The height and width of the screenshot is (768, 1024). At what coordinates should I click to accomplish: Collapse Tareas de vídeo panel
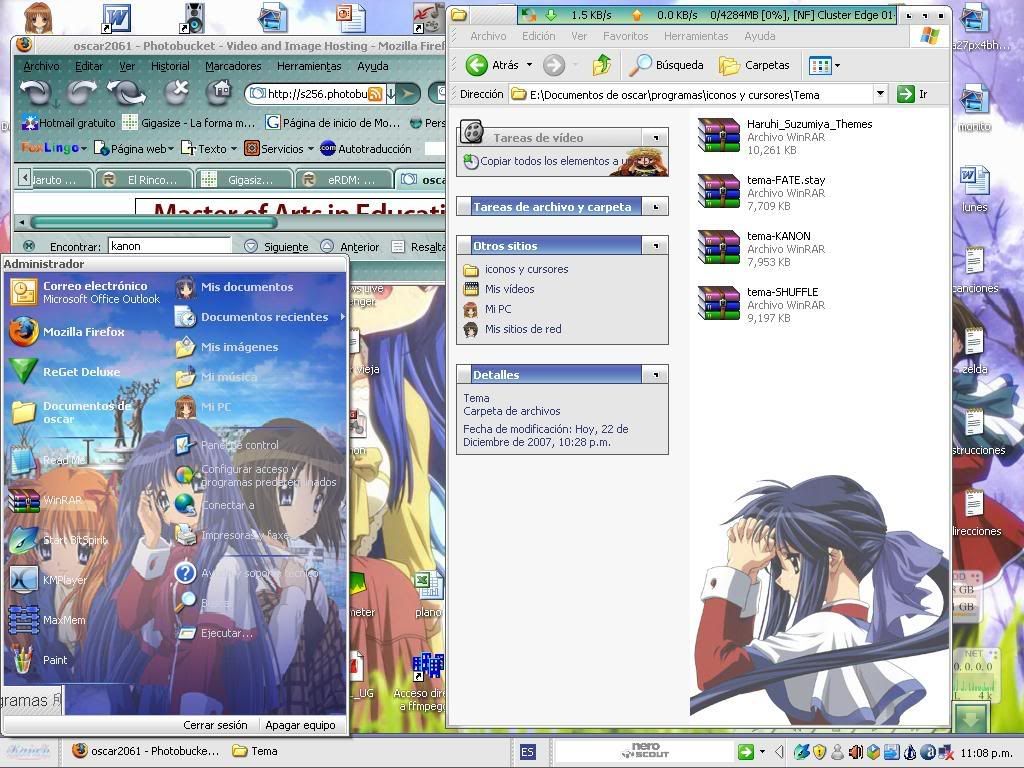(x=655, y=138)
